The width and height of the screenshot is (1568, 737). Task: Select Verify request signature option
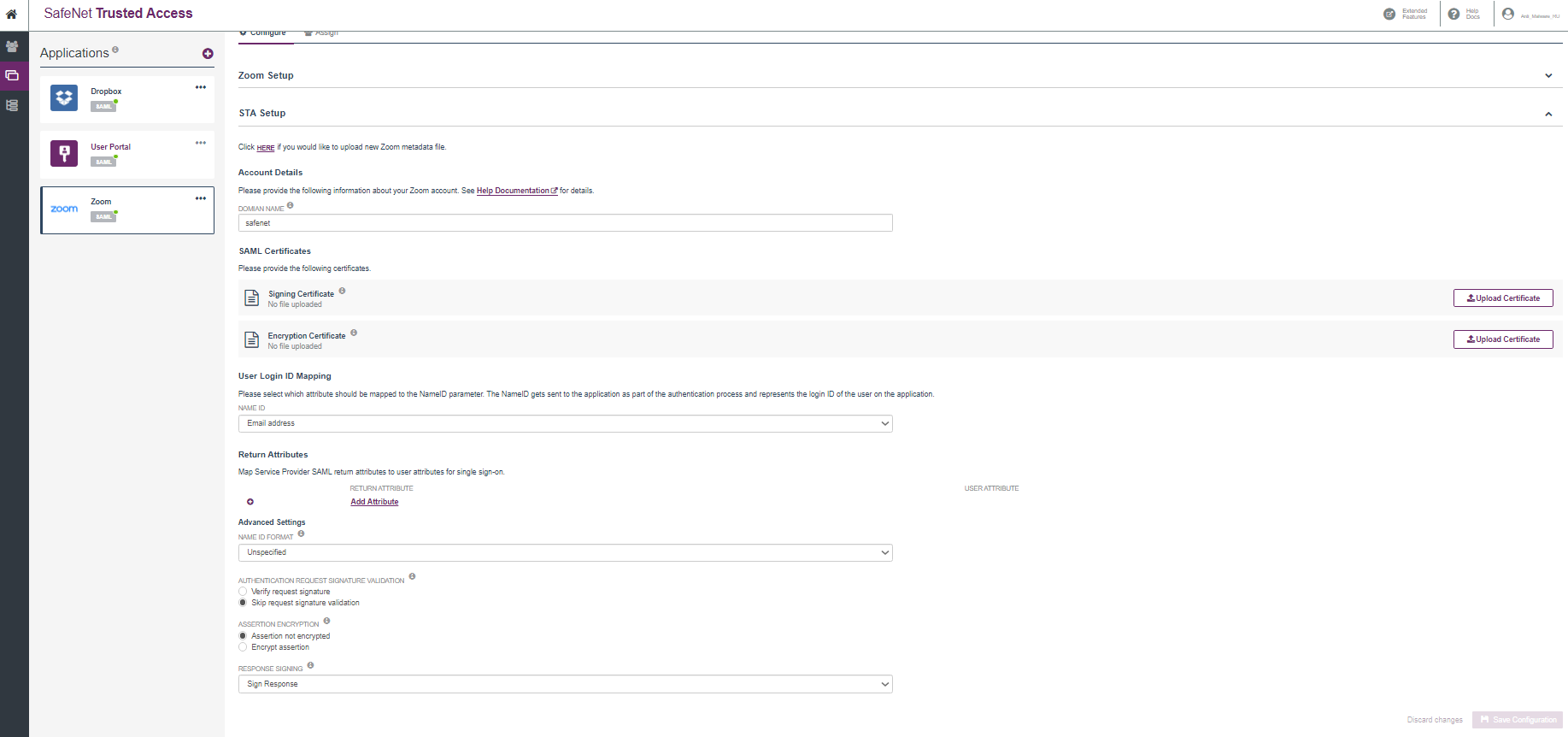243,592
